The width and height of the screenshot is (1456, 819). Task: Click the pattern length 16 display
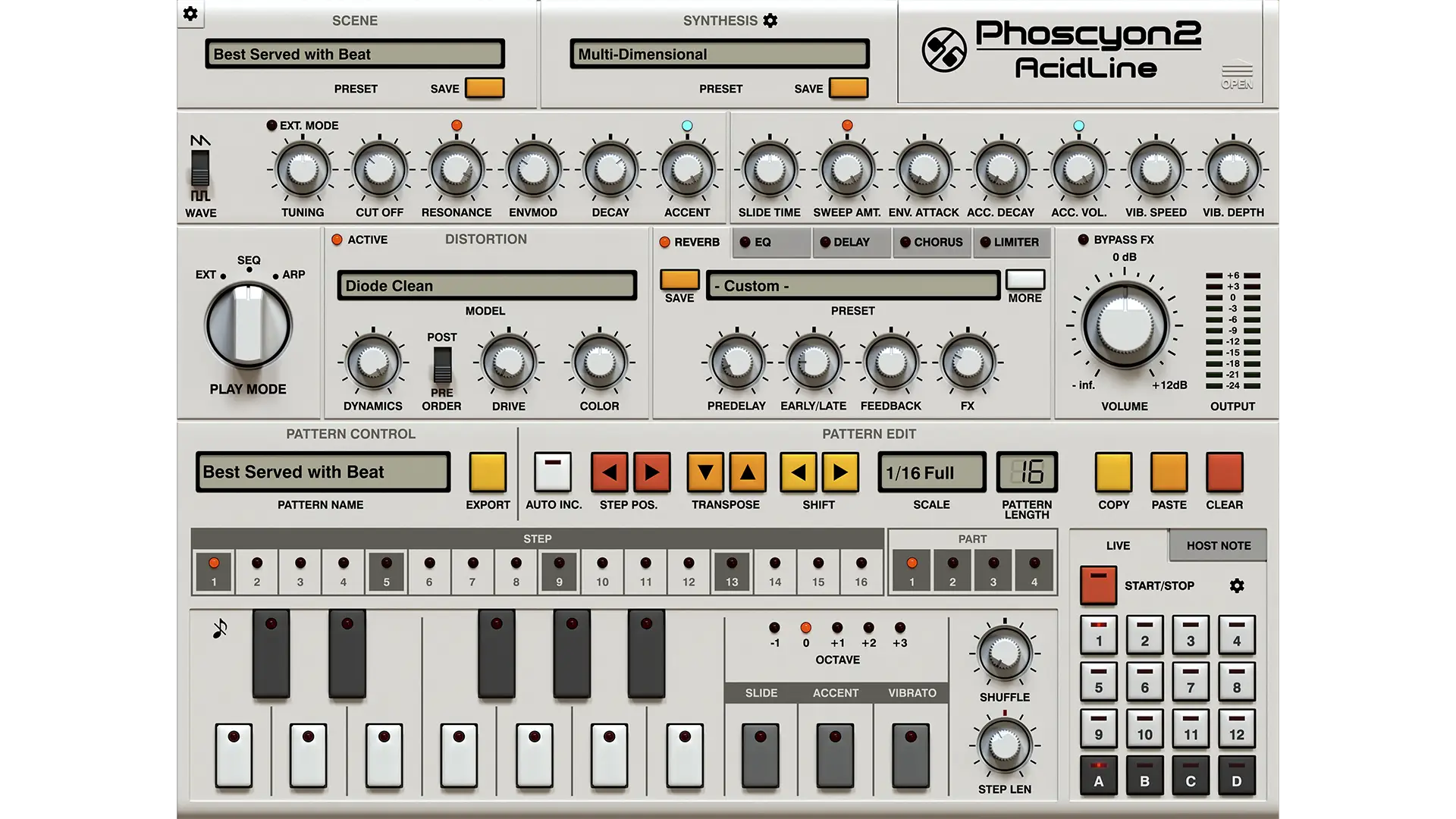[1027, 472]
